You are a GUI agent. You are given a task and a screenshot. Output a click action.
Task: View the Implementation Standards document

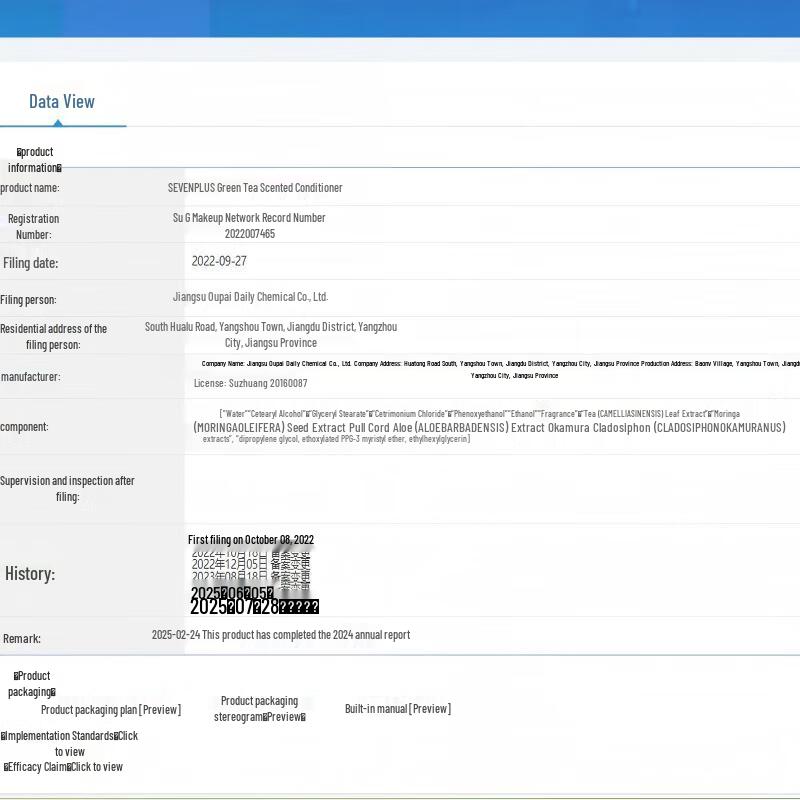tap(70, 743)
